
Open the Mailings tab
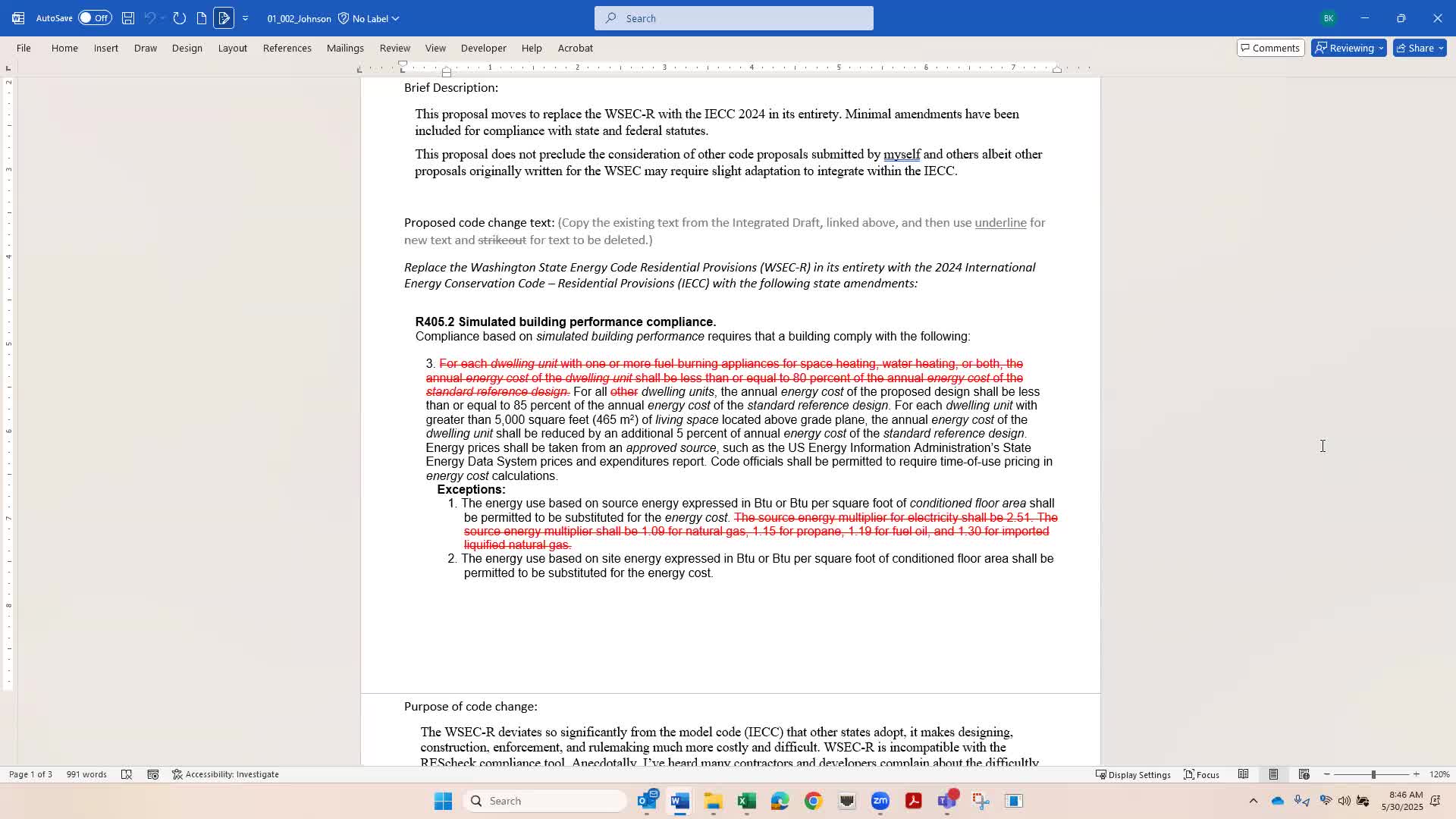click(345, 48)
